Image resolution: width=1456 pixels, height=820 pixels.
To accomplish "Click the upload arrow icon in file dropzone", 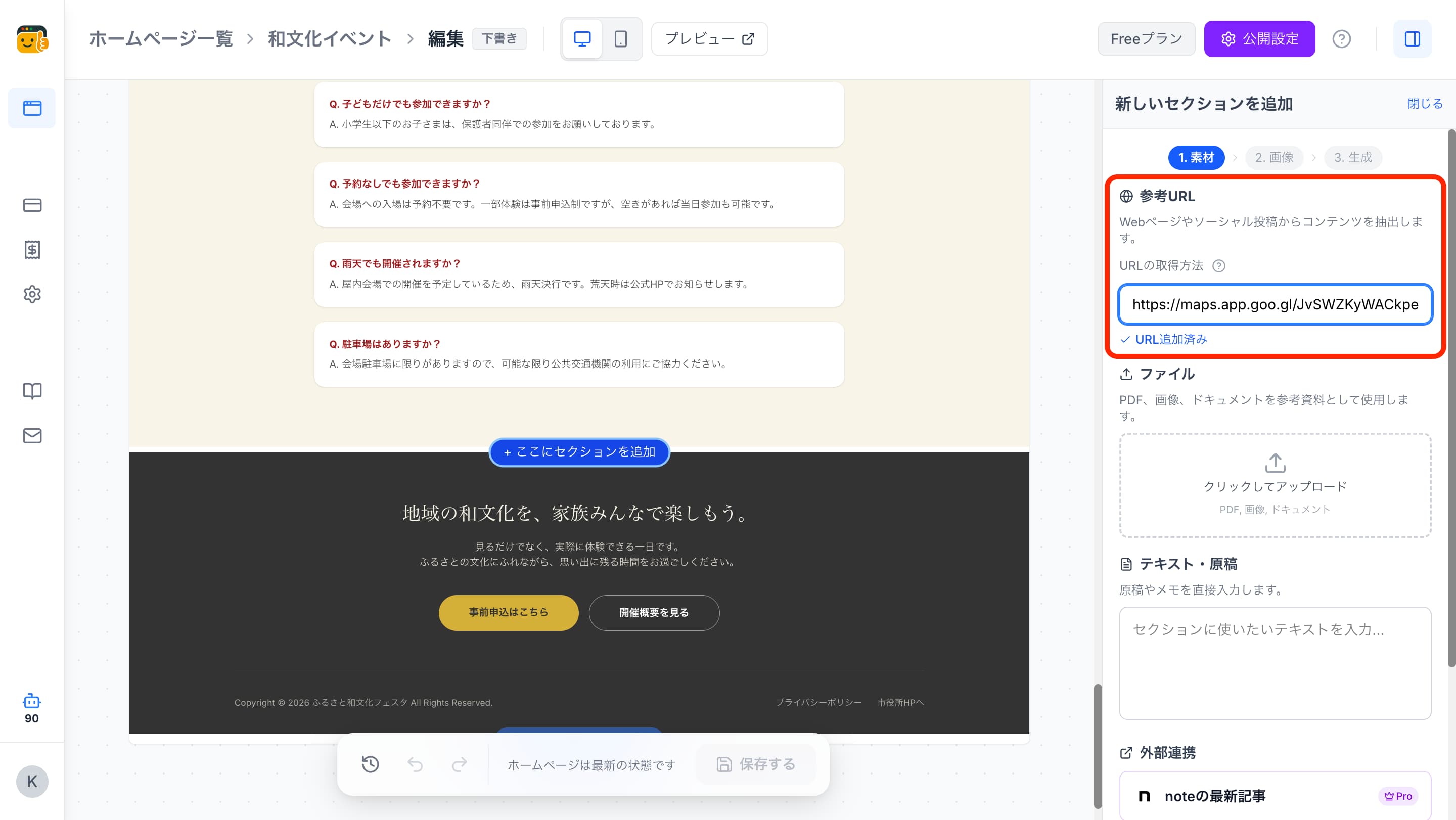I will 1275,463.
